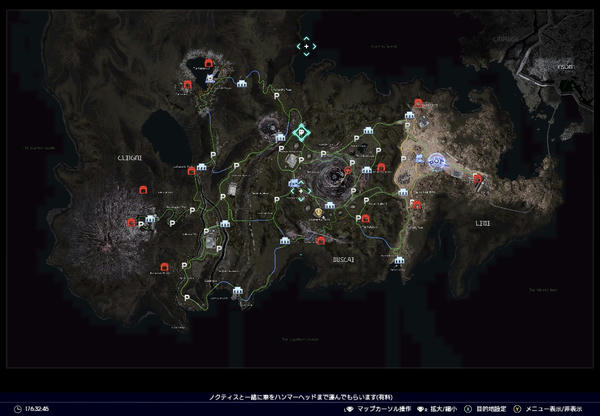600x416 pixels.
Task: Select the yellow quest marker south of the crater
Action: point(318,212)
